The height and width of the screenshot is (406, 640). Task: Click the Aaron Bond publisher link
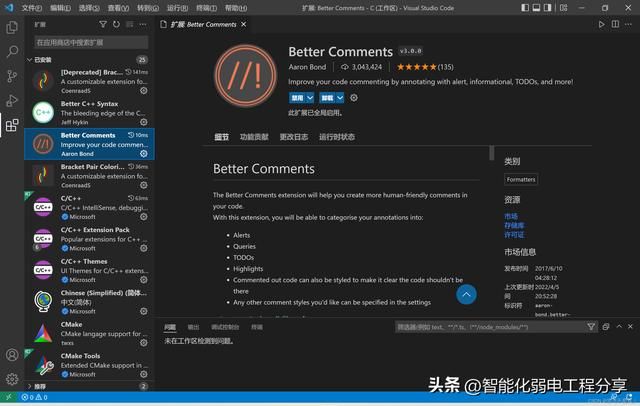click(x=309, y=67)
